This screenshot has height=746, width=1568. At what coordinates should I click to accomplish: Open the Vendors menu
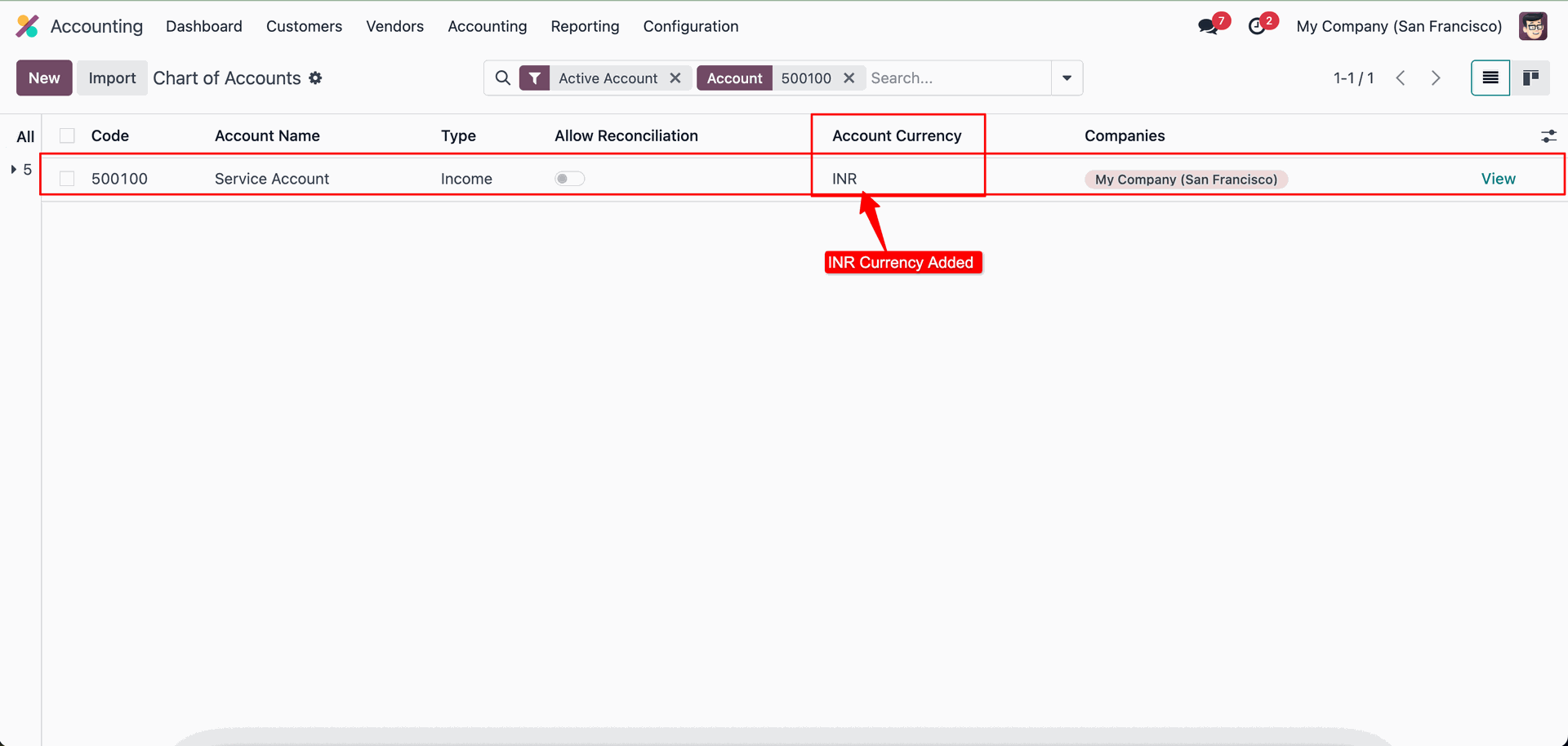point(395,26)
